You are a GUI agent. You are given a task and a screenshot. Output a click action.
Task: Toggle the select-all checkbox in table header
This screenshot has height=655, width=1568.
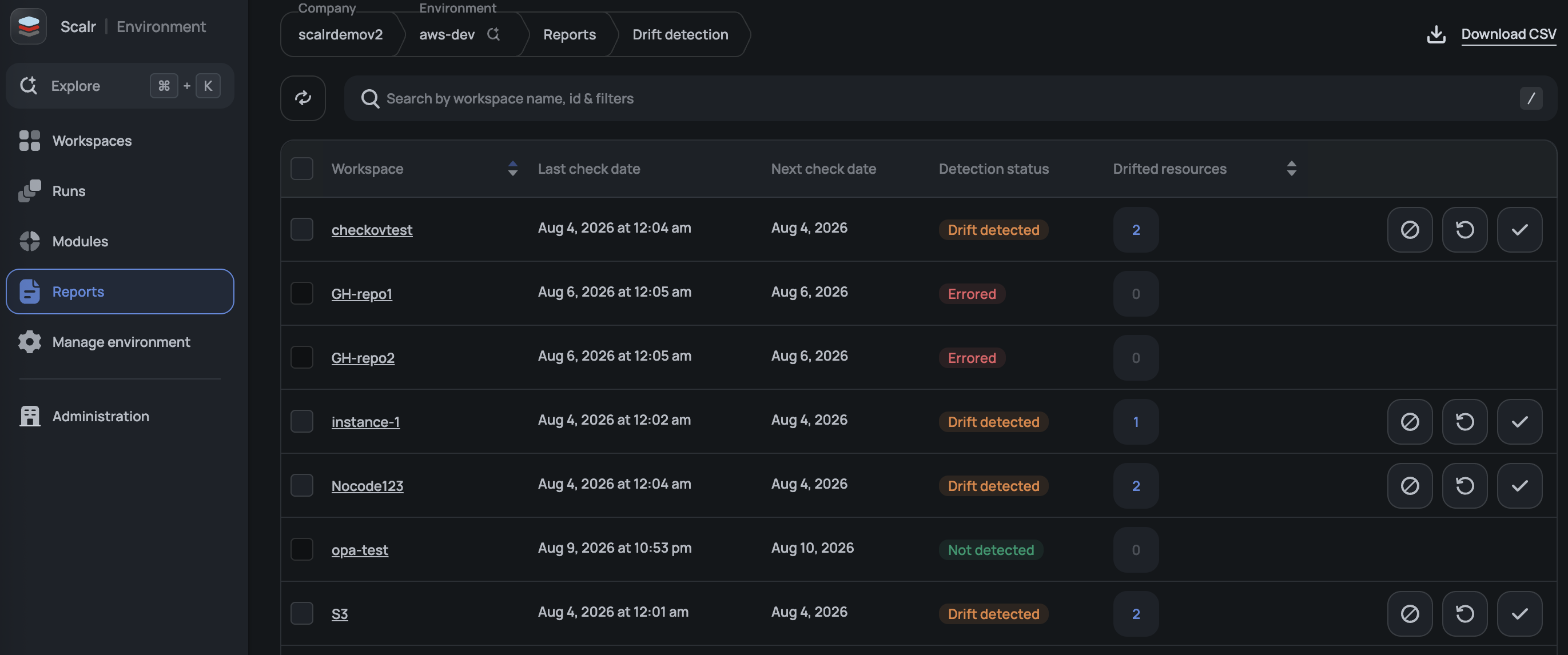302,169
